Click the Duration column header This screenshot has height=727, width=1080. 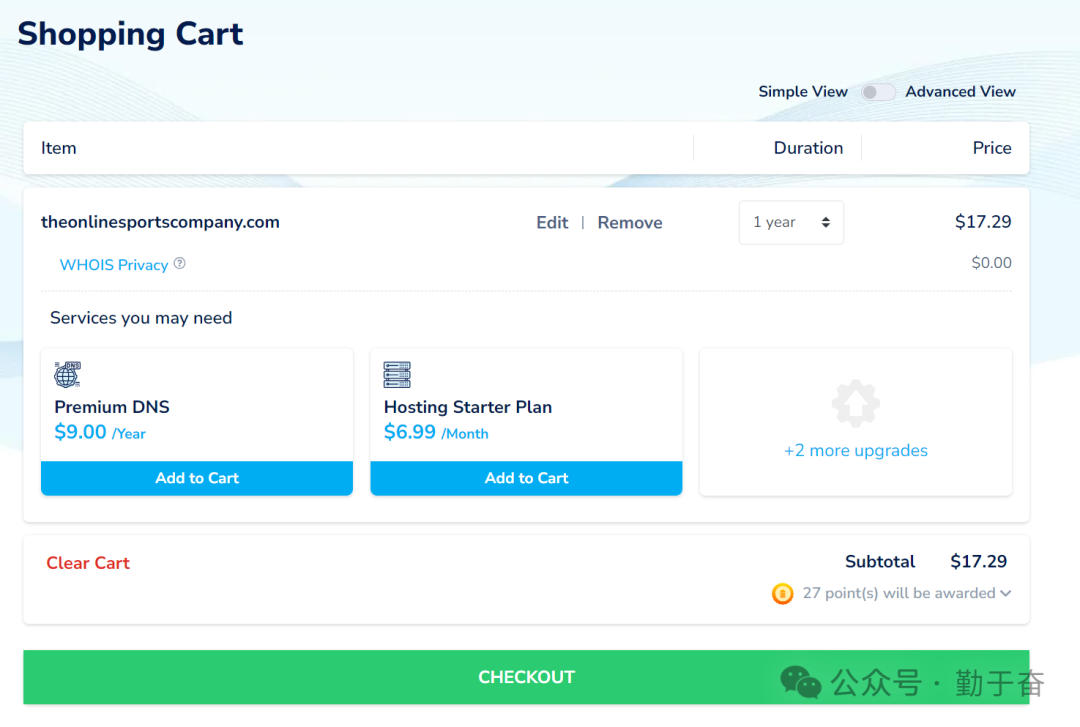(808, 148)
